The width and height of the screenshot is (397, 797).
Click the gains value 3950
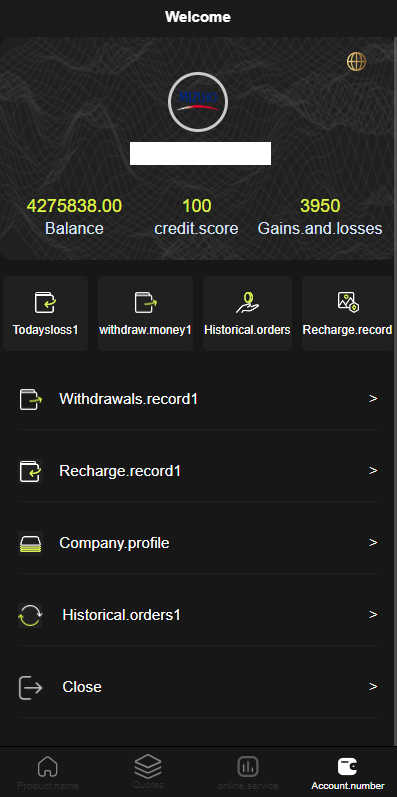point(320,206)
